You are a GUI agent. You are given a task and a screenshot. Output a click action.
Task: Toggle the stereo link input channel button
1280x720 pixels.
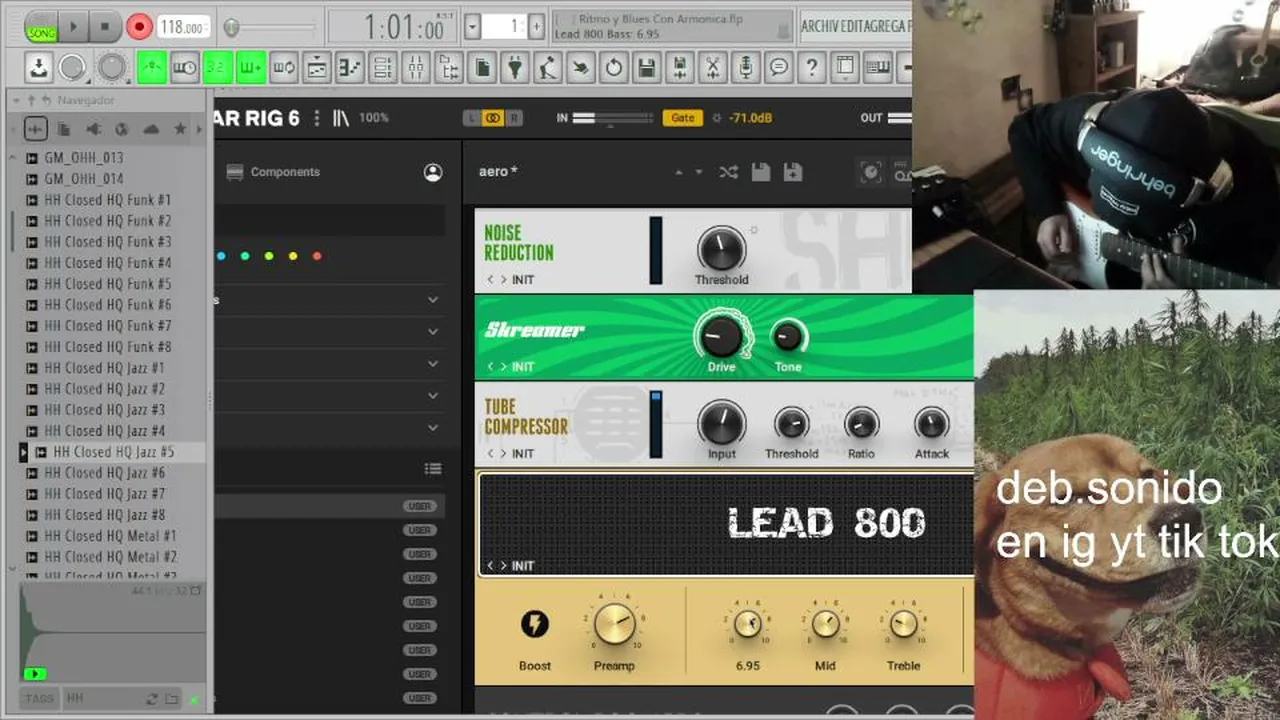point(493,118)
